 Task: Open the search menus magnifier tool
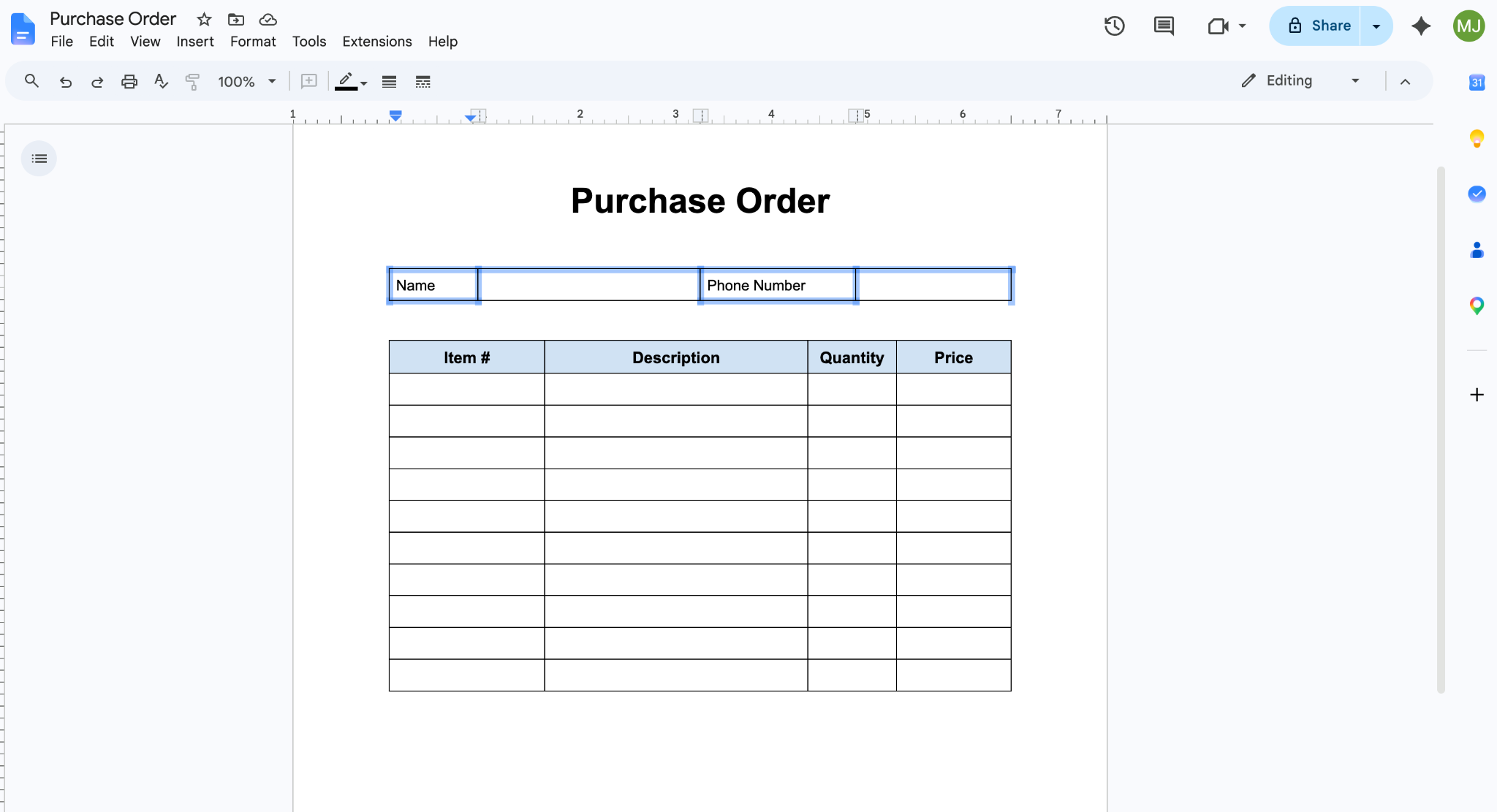31,81
